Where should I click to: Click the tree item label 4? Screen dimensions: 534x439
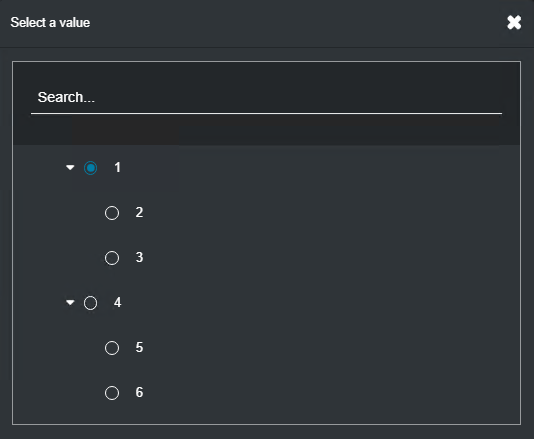(x=117, y=302)
